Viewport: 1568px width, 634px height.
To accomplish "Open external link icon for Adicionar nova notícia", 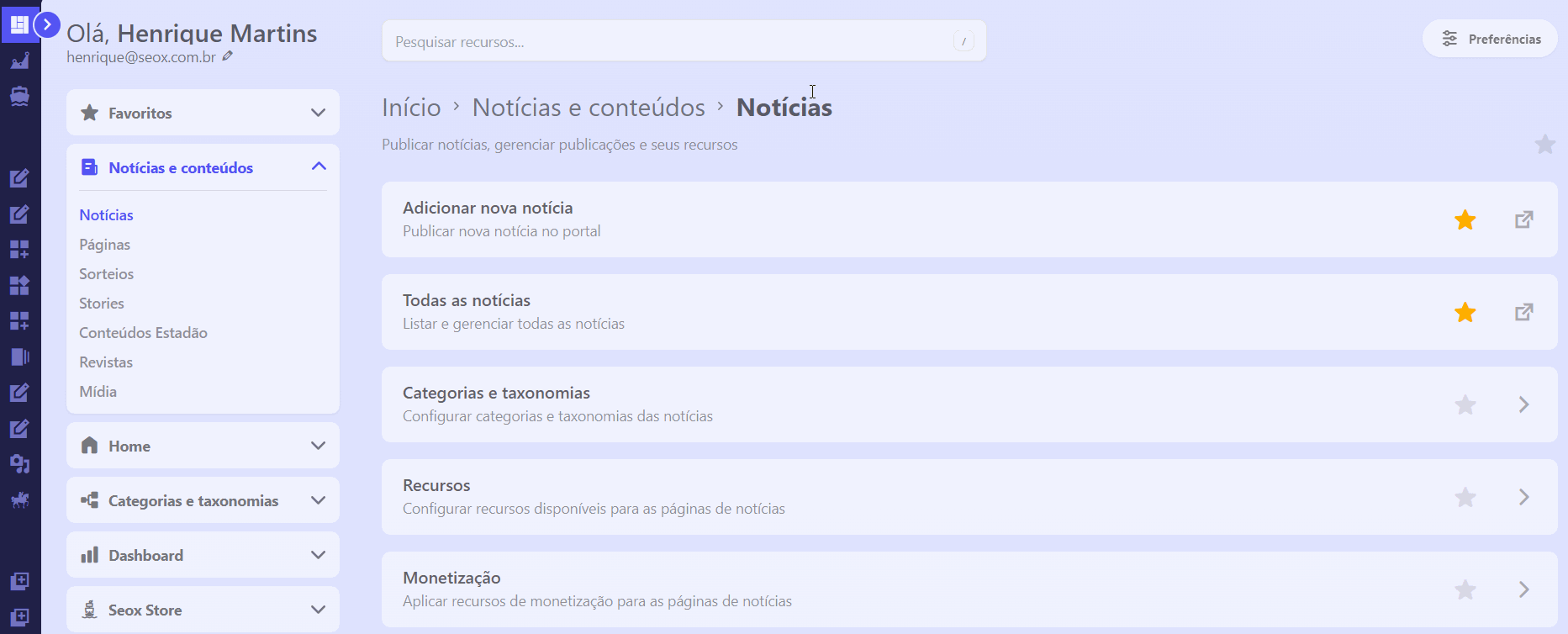I will pos(1523,219).
